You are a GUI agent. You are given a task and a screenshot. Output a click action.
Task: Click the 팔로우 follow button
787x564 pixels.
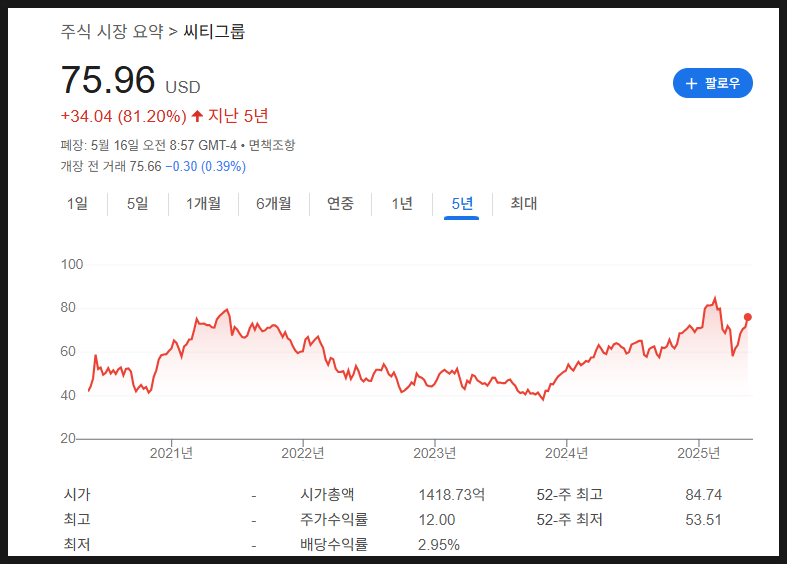click(x=712, y=83)
